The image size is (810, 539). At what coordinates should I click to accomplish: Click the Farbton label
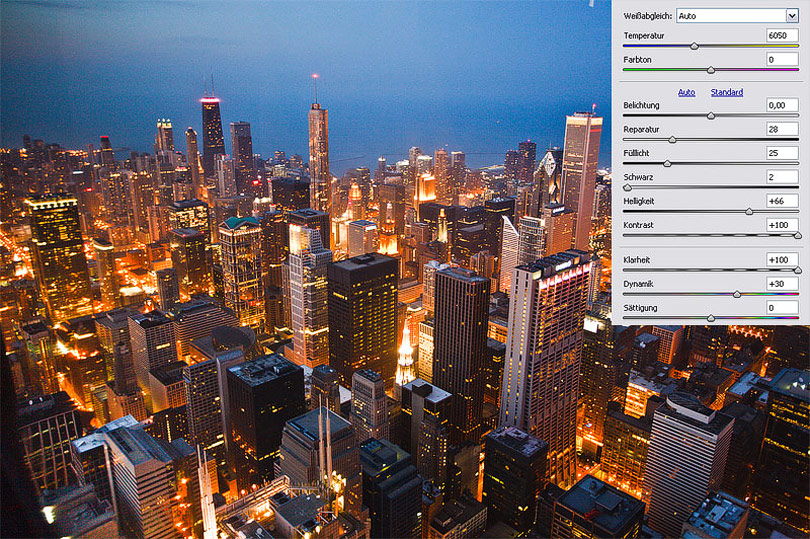click(x=637, y=60)
